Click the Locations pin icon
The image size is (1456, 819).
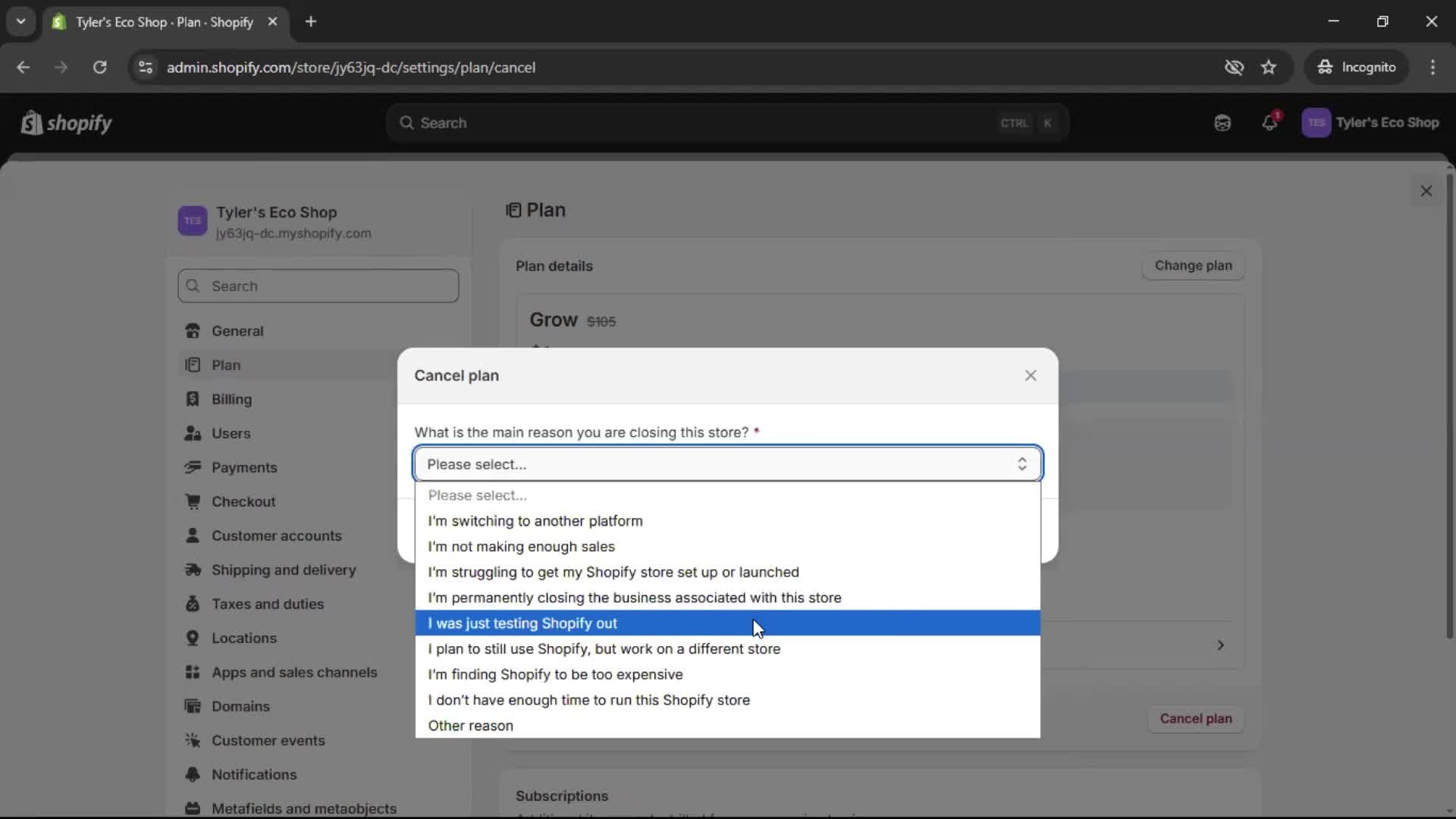coord(193,639)
